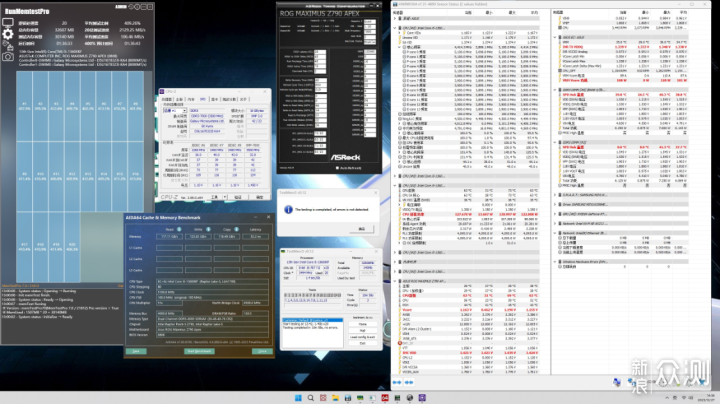Select highlighted log entry in TestMem5 list

click(312, 320)
